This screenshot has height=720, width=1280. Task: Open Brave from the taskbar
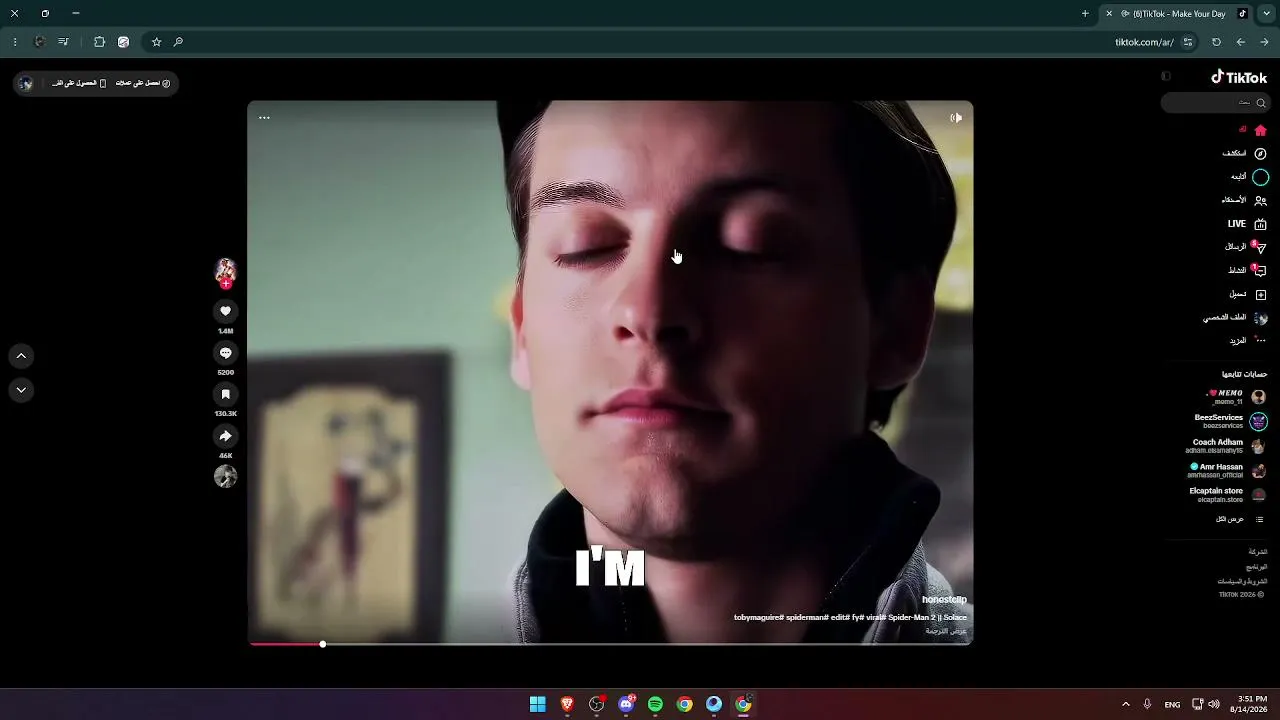point(567,704)
